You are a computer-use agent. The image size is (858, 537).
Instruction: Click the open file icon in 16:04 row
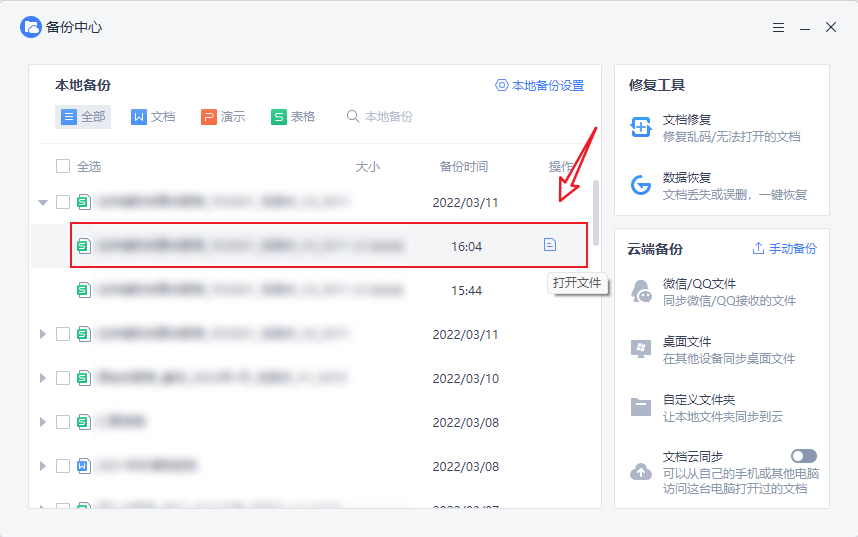click(x=549, y=245)
